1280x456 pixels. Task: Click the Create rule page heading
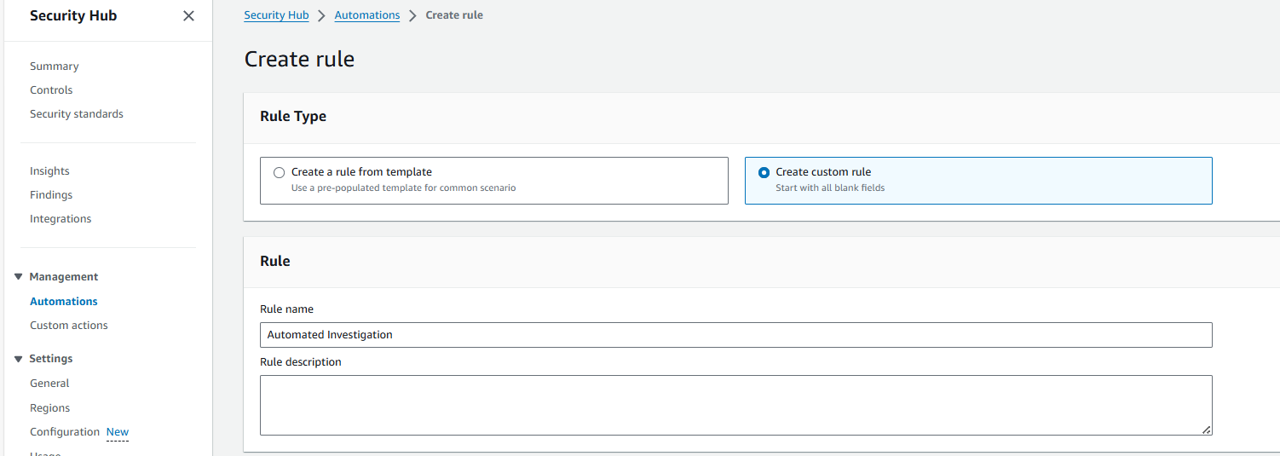(x=299, y=59)
